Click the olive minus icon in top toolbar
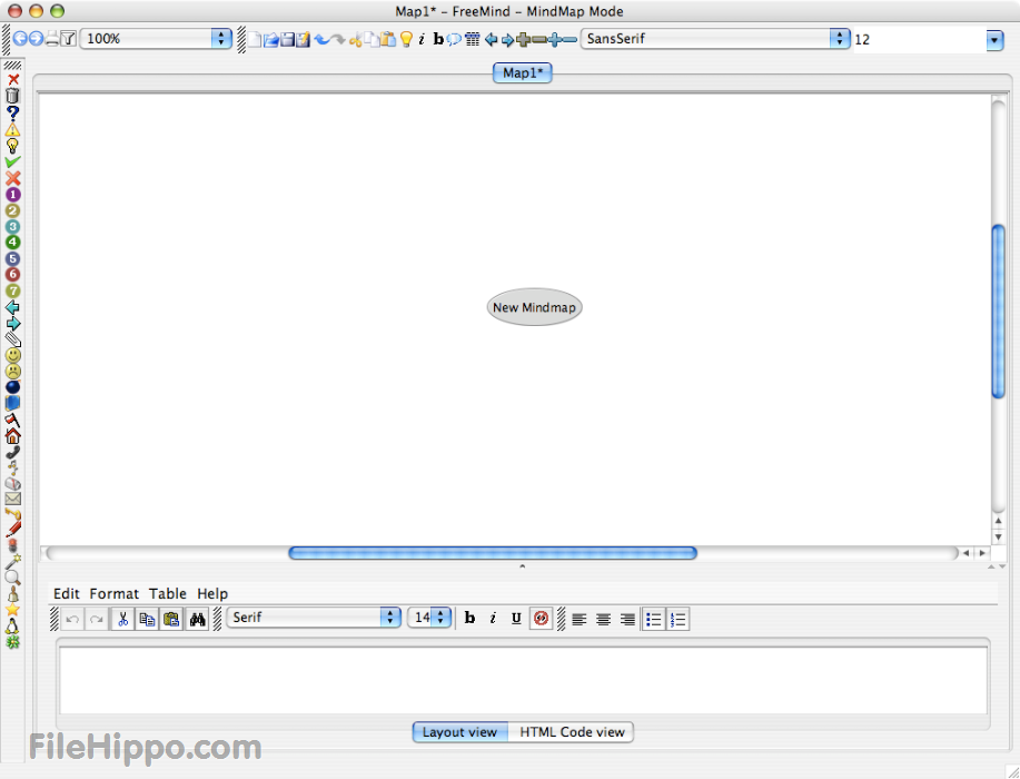 [539, 39]
